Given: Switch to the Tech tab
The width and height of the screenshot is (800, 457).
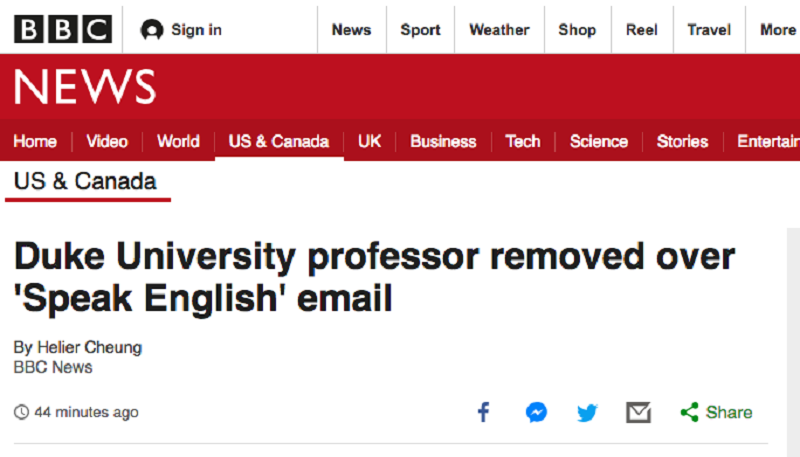Looking at the screenshot, I should click(x=523, y=141).
